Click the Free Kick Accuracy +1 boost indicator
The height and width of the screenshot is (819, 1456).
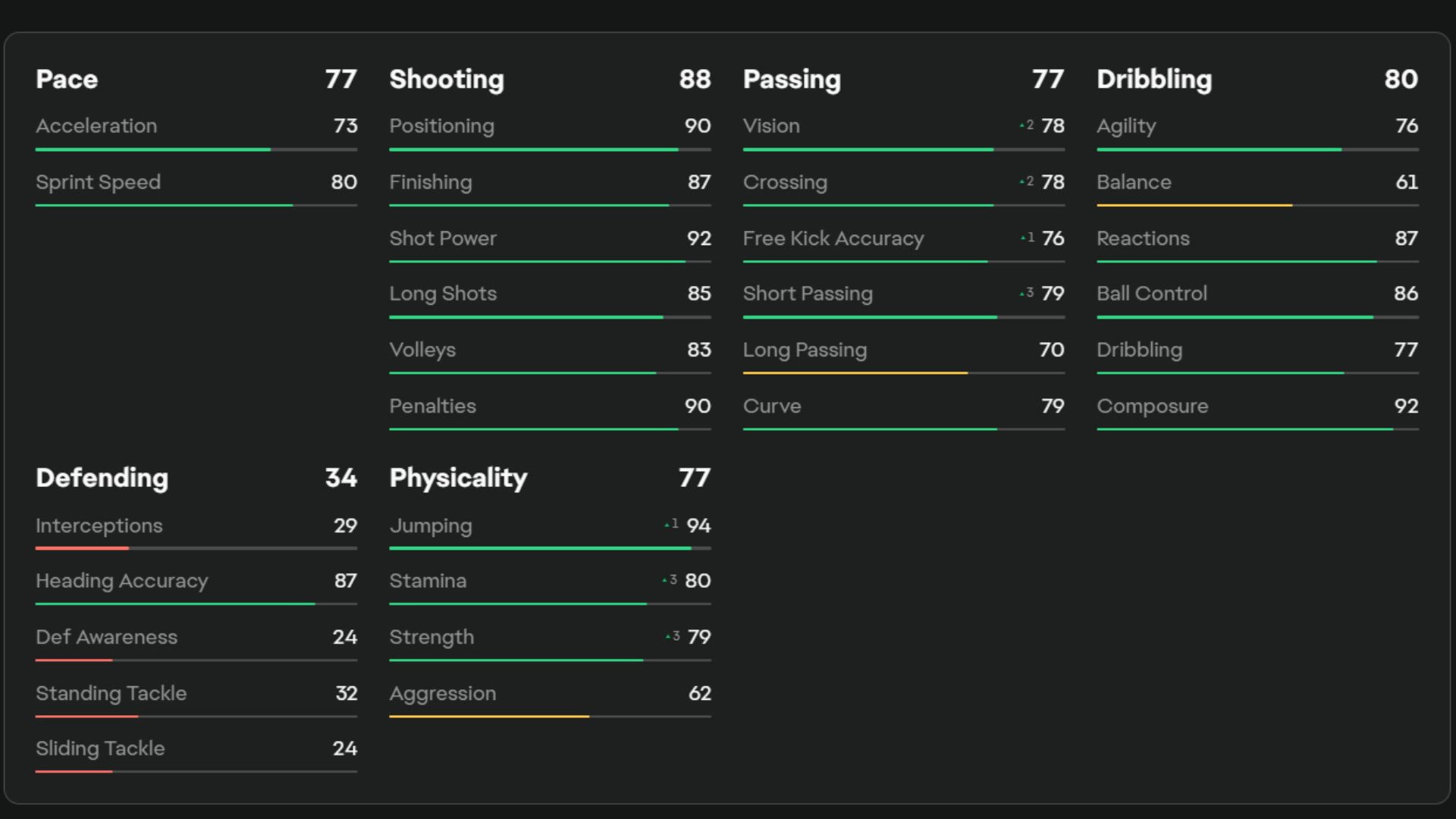tap(1028, 238)
